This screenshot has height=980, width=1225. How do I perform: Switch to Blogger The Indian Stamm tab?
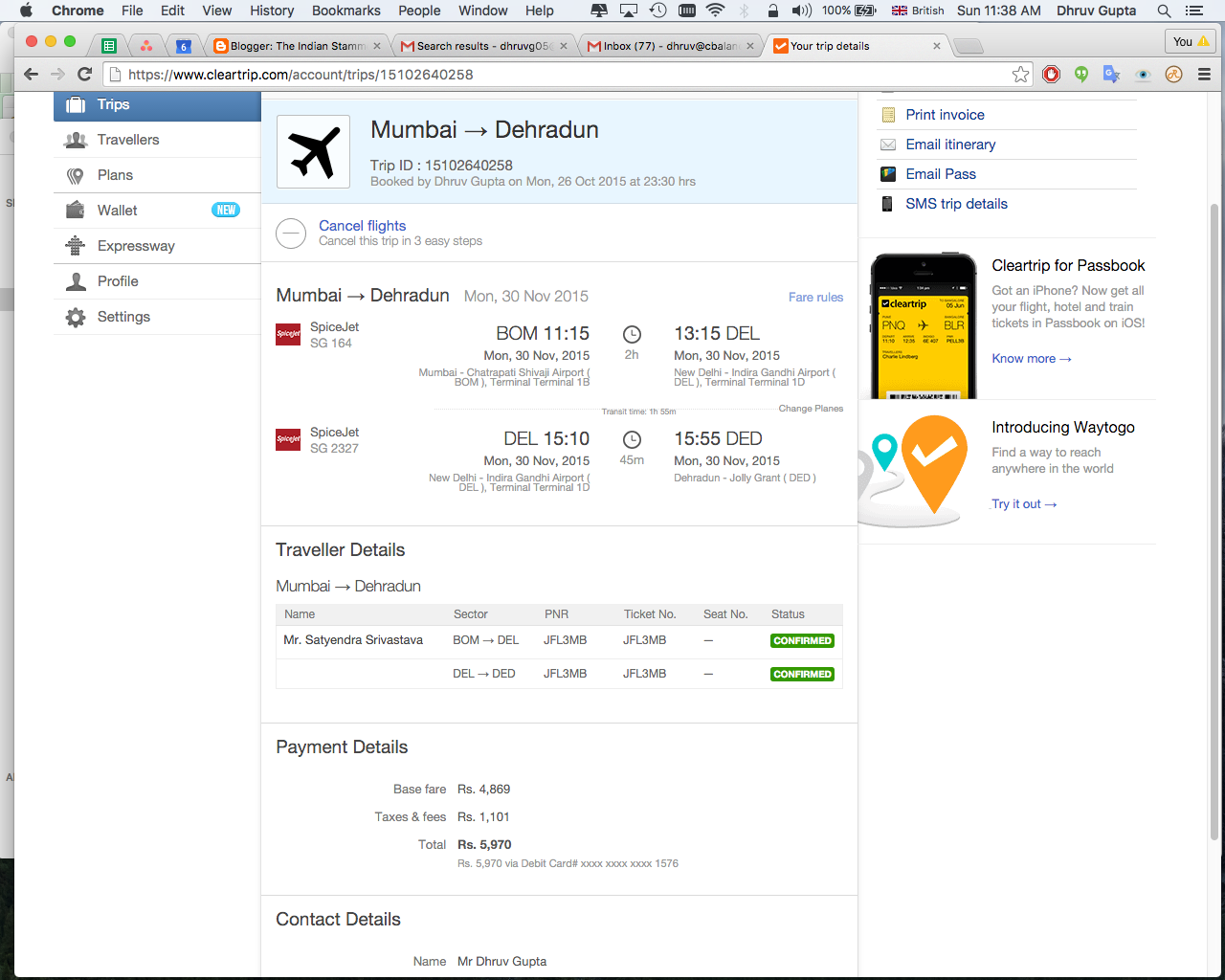(297, 46)
